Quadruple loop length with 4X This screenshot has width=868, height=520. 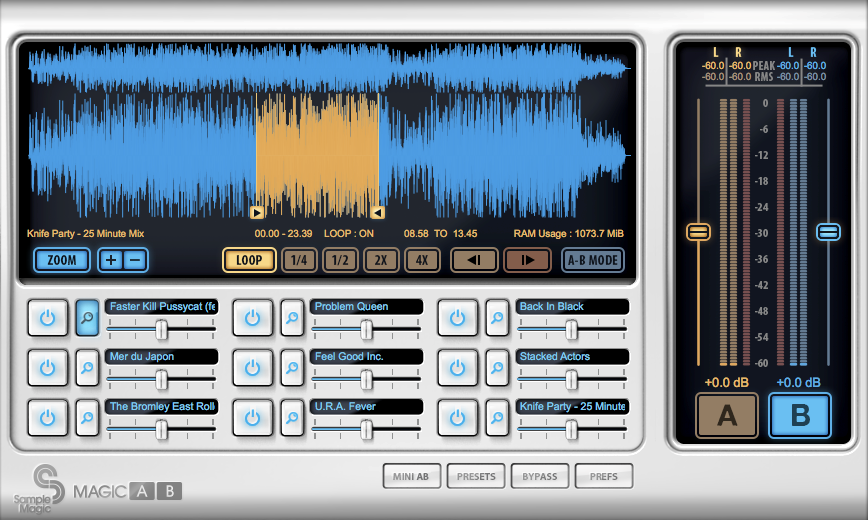pos(422,260)
